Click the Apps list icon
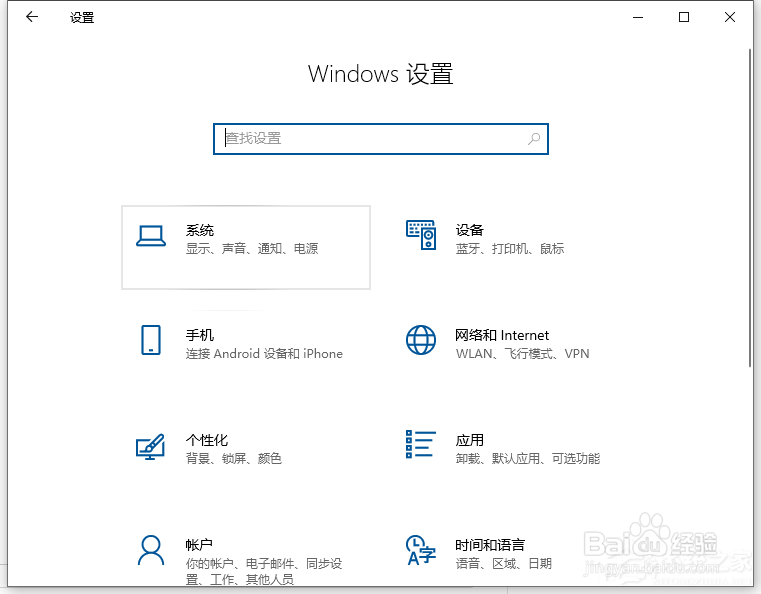Screen dimensions: 761x594 [421, 444]
